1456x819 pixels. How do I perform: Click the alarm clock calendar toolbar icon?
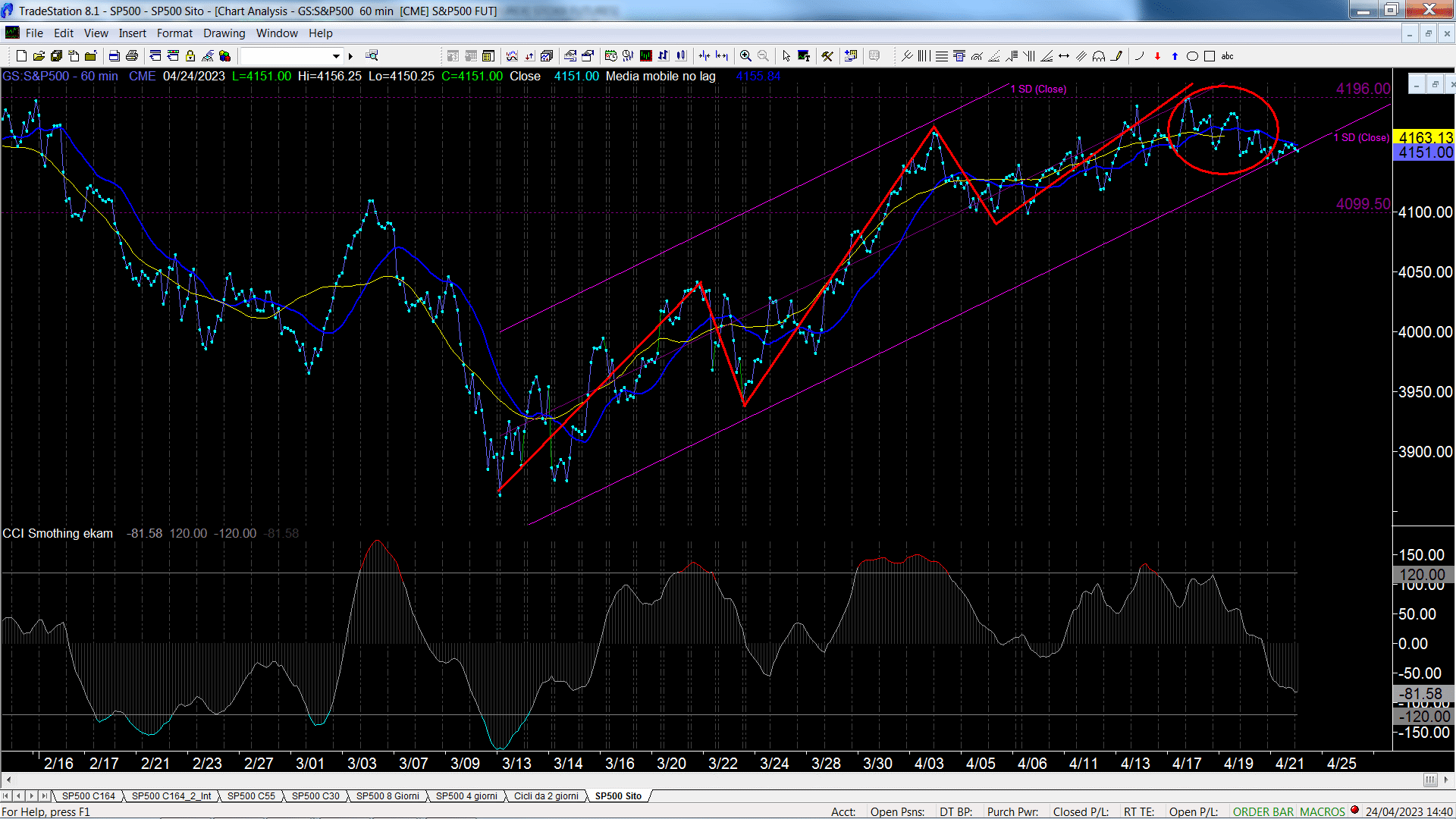point(610,55)
